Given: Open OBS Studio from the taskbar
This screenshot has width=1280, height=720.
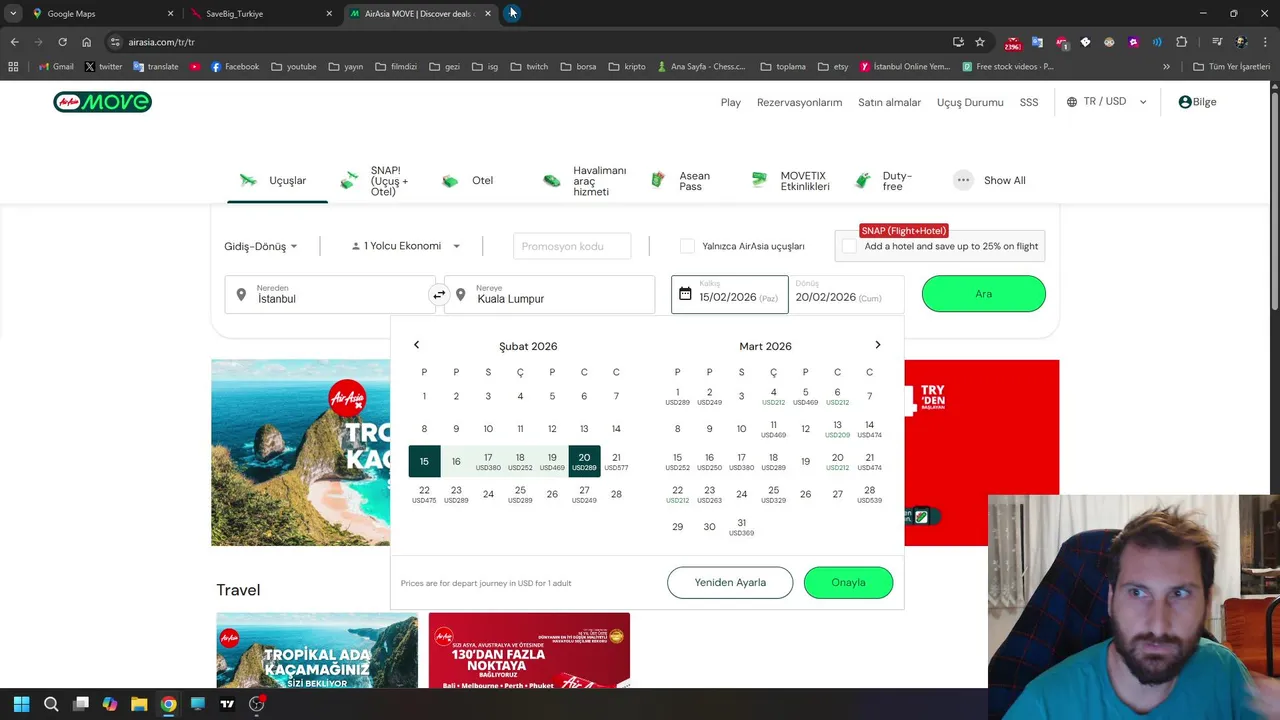Looking at the screenshot, I should 256,704.
